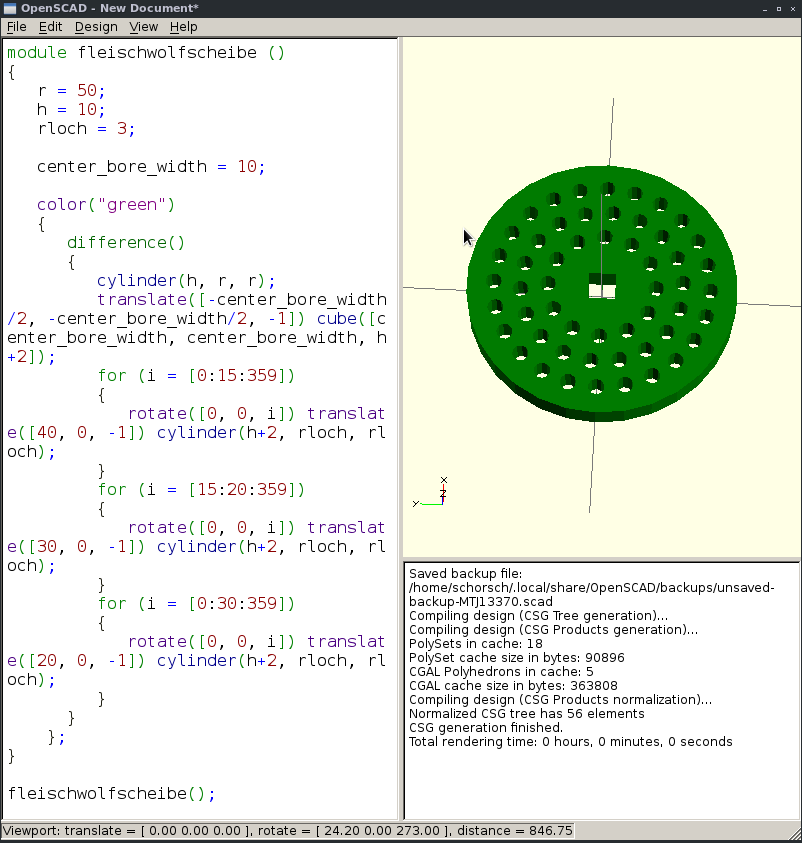Click the OpenSCAD window icon in title bar
Viewport: 802px width, 843px height.
[10, 8]
